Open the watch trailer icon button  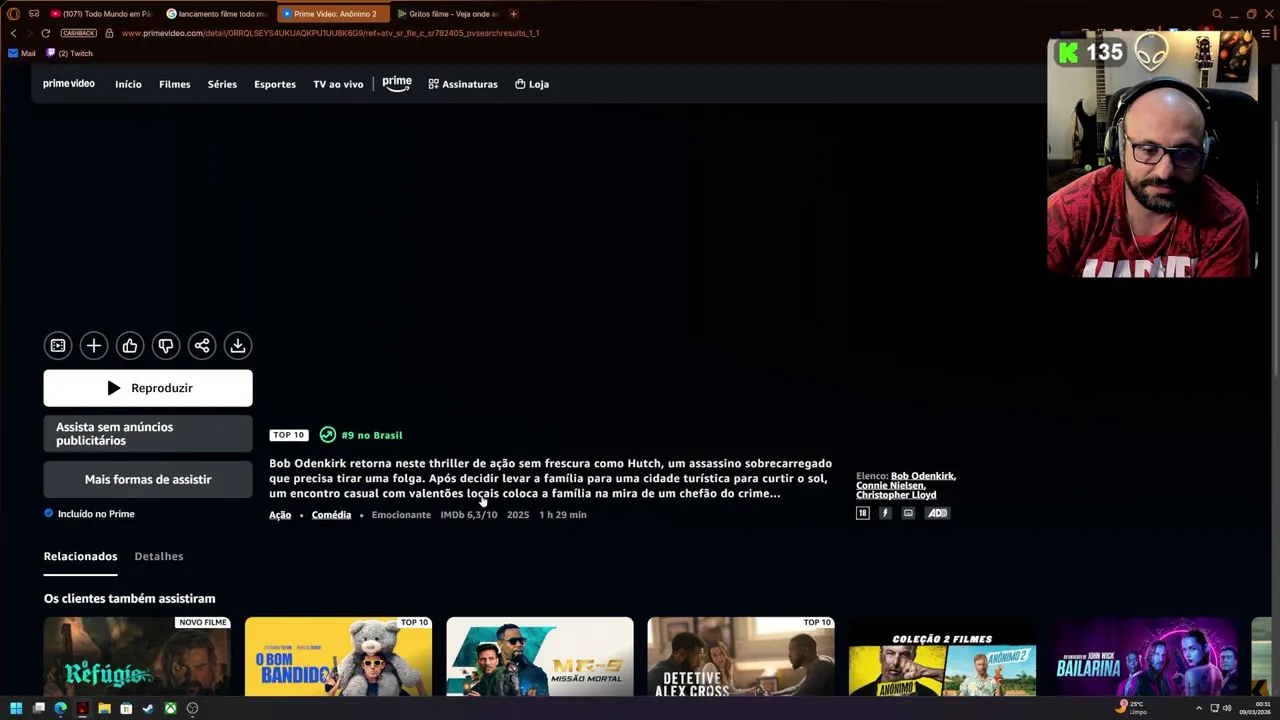[58, 346]
